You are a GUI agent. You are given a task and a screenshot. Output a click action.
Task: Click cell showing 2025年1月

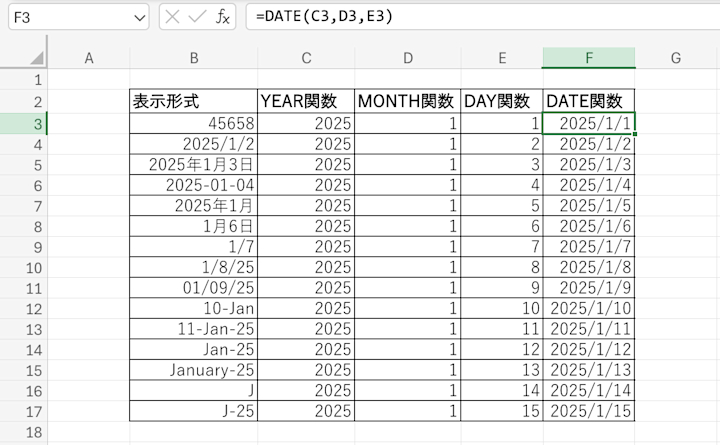click(x=193, y=205)
